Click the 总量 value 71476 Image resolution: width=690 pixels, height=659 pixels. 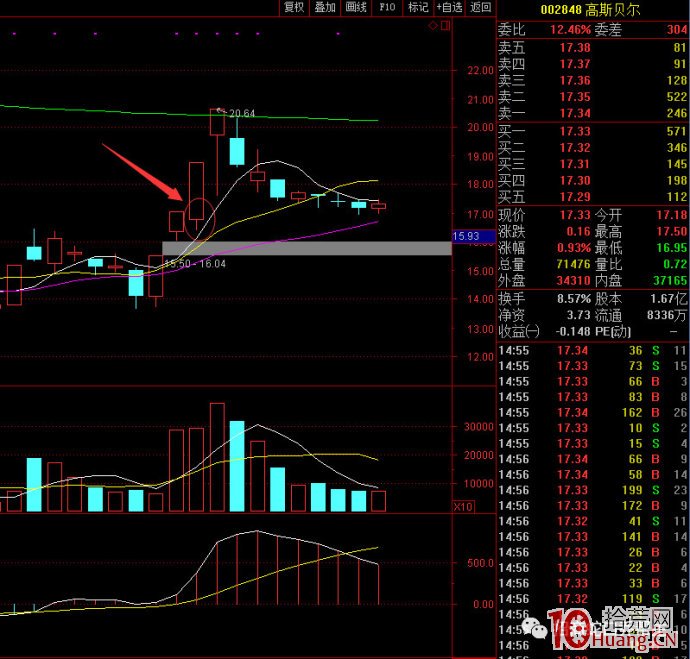[573, 264]
